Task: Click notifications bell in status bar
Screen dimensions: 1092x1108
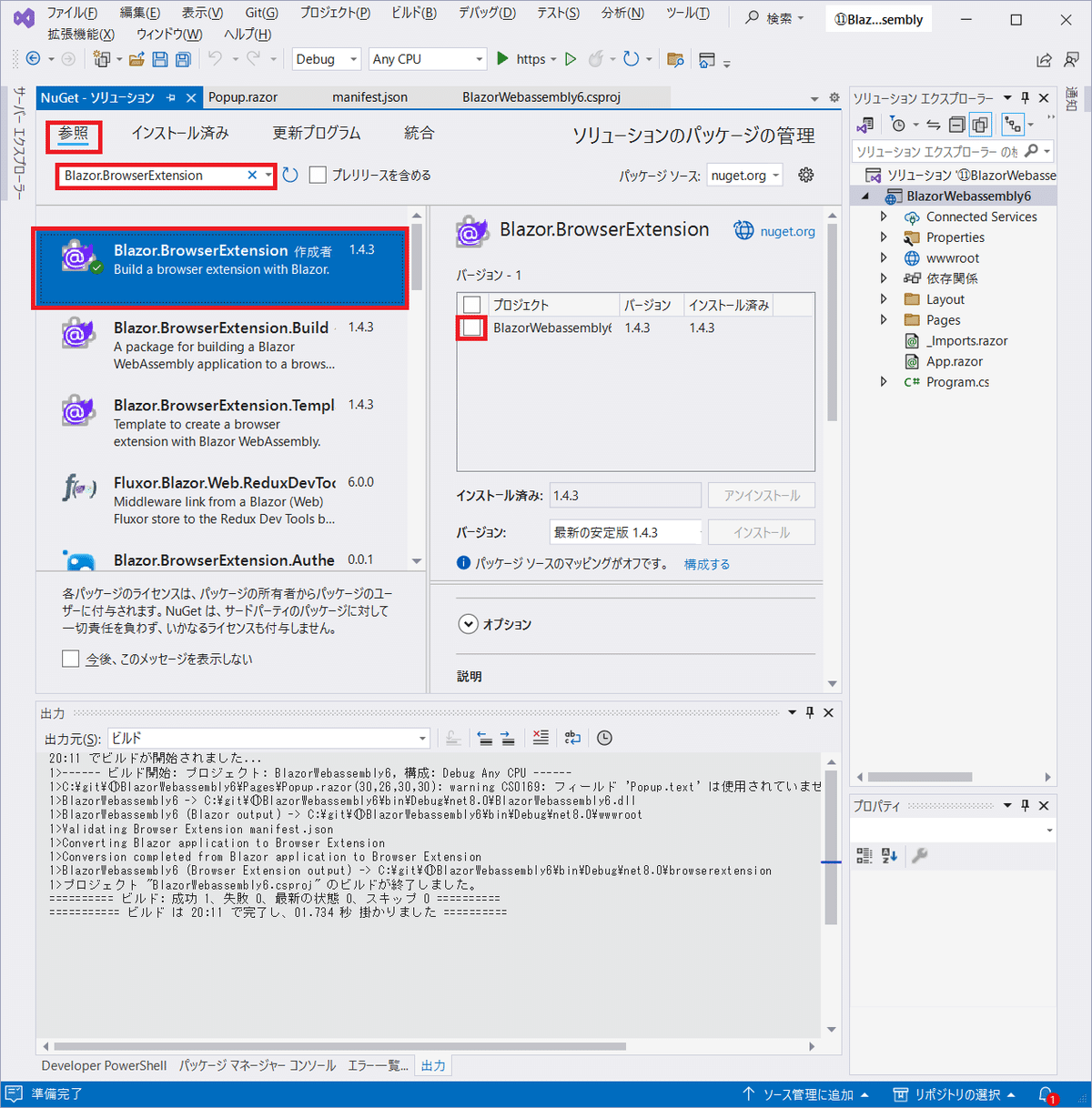Action: [1046, 1094]
